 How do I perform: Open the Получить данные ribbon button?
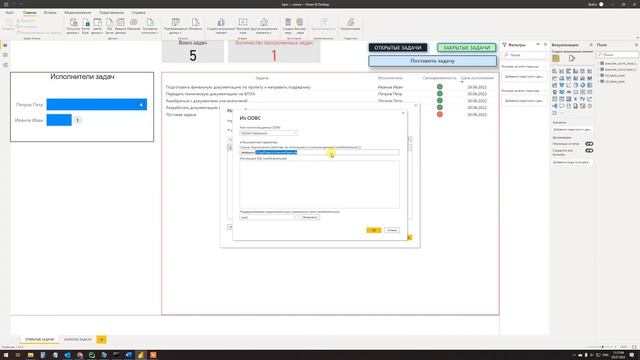73,26
